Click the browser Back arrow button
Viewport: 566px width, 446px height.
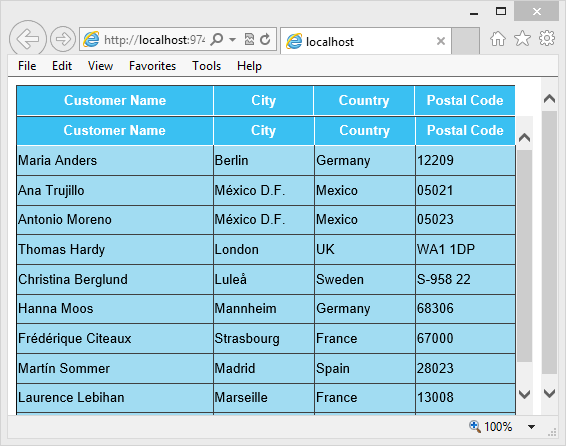click(x=28, y=39)
